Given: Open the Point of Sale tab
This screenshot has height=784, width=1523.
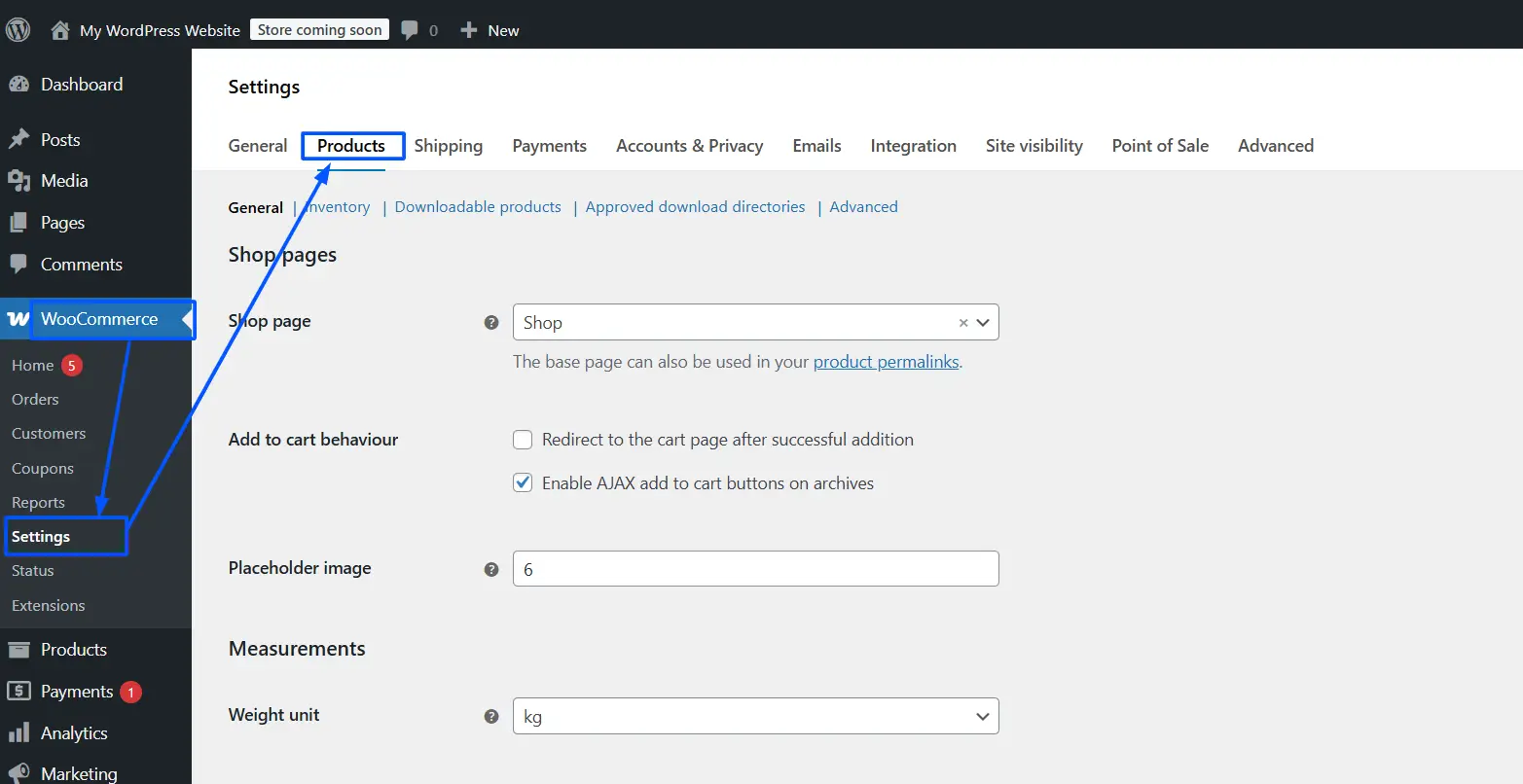Looking at the screenshot, I should [1161, 146].
